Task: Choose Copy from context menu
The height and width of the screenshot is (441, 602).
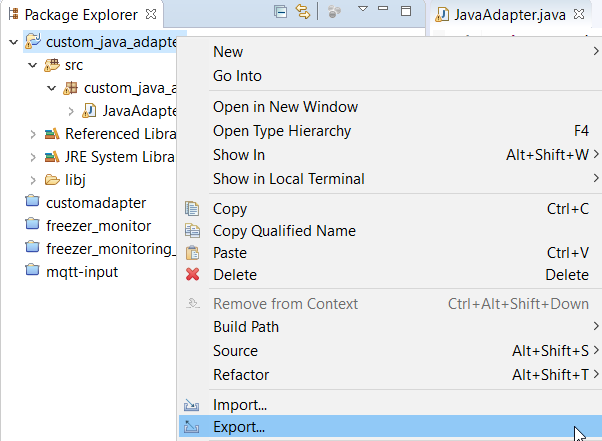Action: point(390,209)
